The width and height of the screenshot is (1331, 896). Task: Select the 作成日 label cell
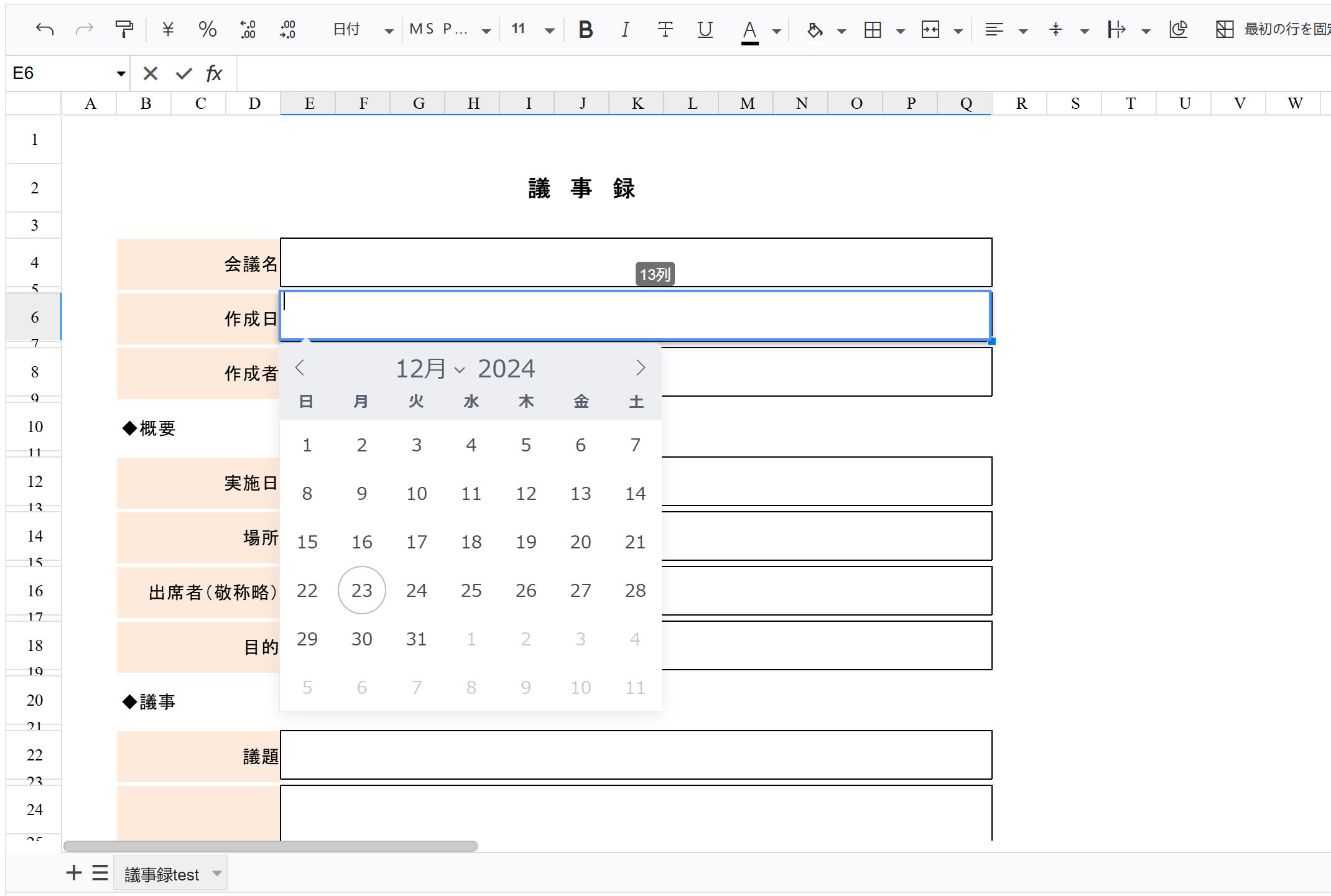(x=198, y=318)
